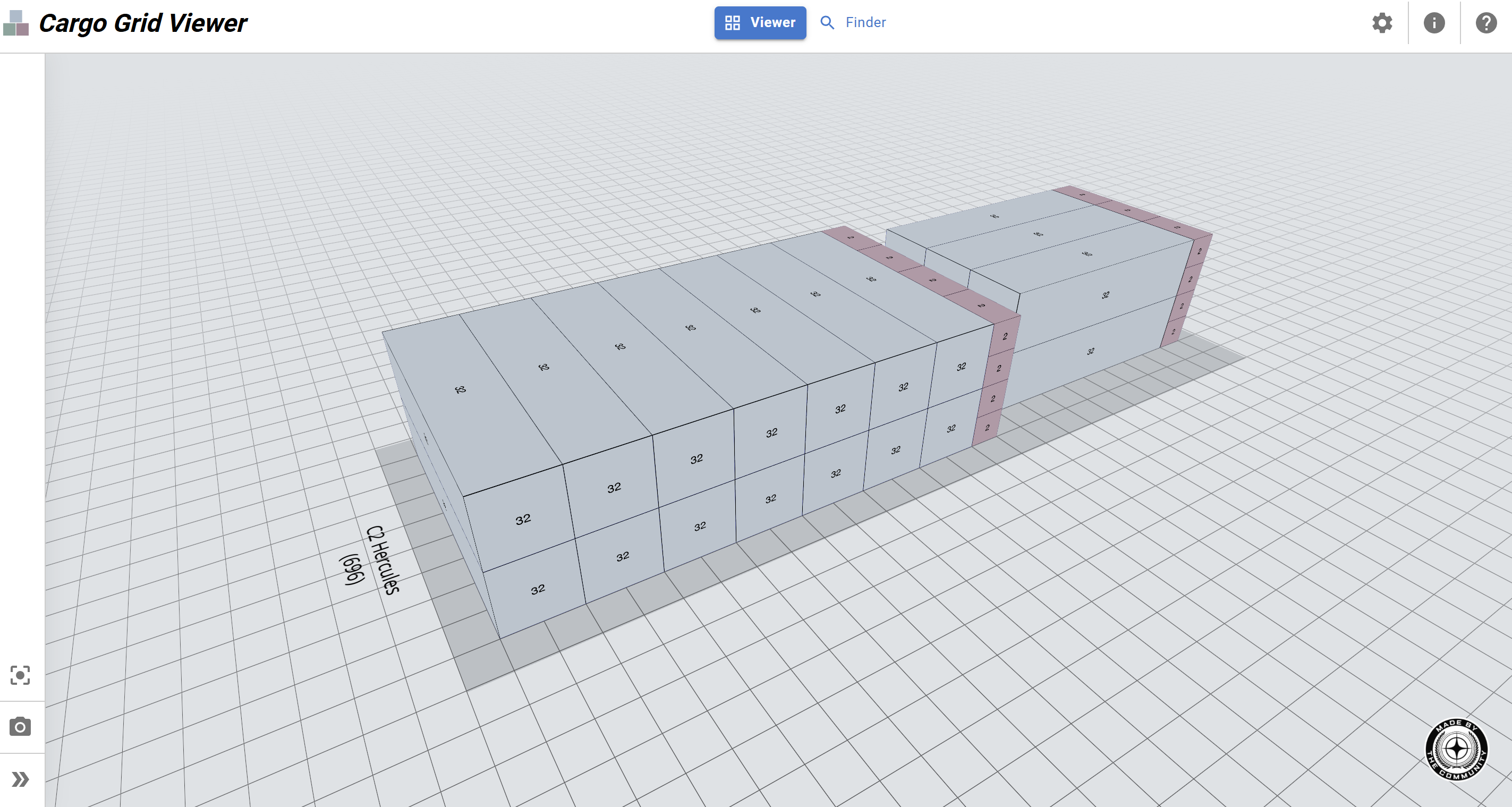Open the help question mark icon

(x=1486, y=22)
